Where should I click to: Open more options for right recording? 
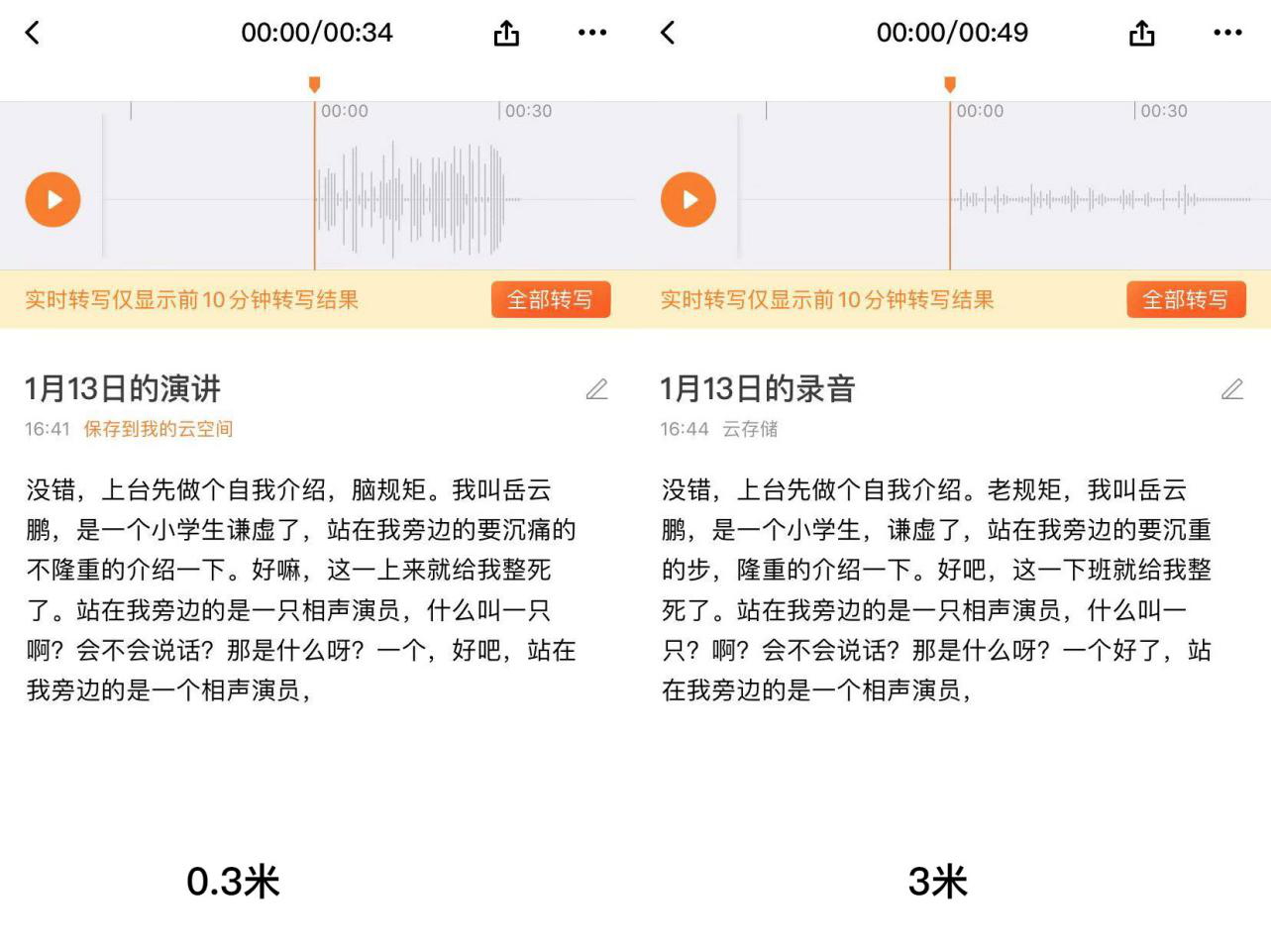(x=1227, y=33)
